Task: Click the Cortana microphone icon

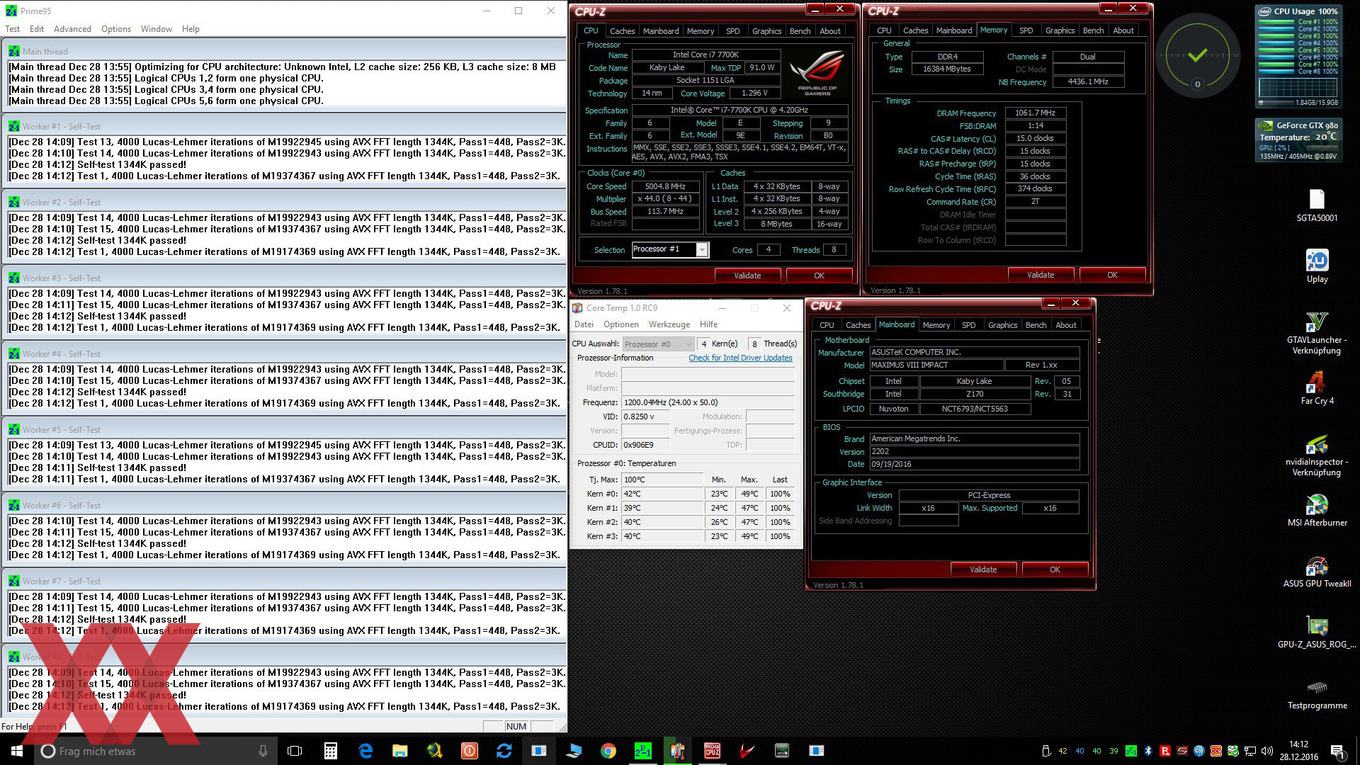Action: click(x=263, y=751)
